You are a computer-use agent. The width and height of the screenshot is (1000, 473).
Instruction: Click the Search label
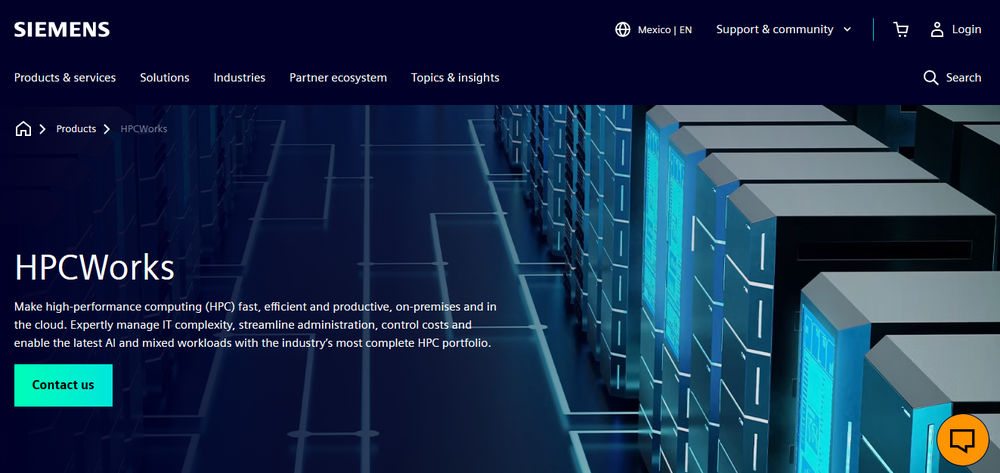[x=964, y=78]
